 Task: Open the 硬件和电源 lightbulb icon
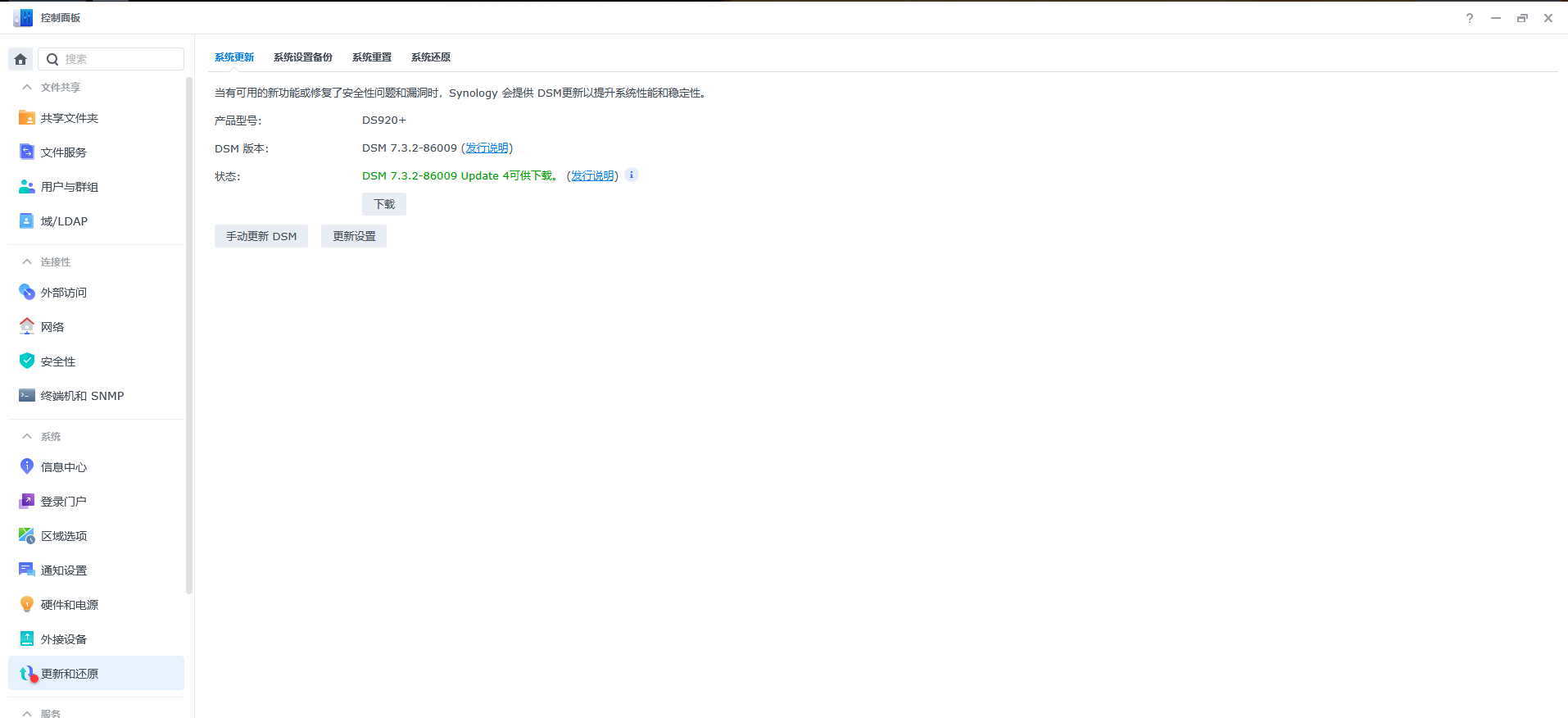pyautogui.click(x=27, y=605)
